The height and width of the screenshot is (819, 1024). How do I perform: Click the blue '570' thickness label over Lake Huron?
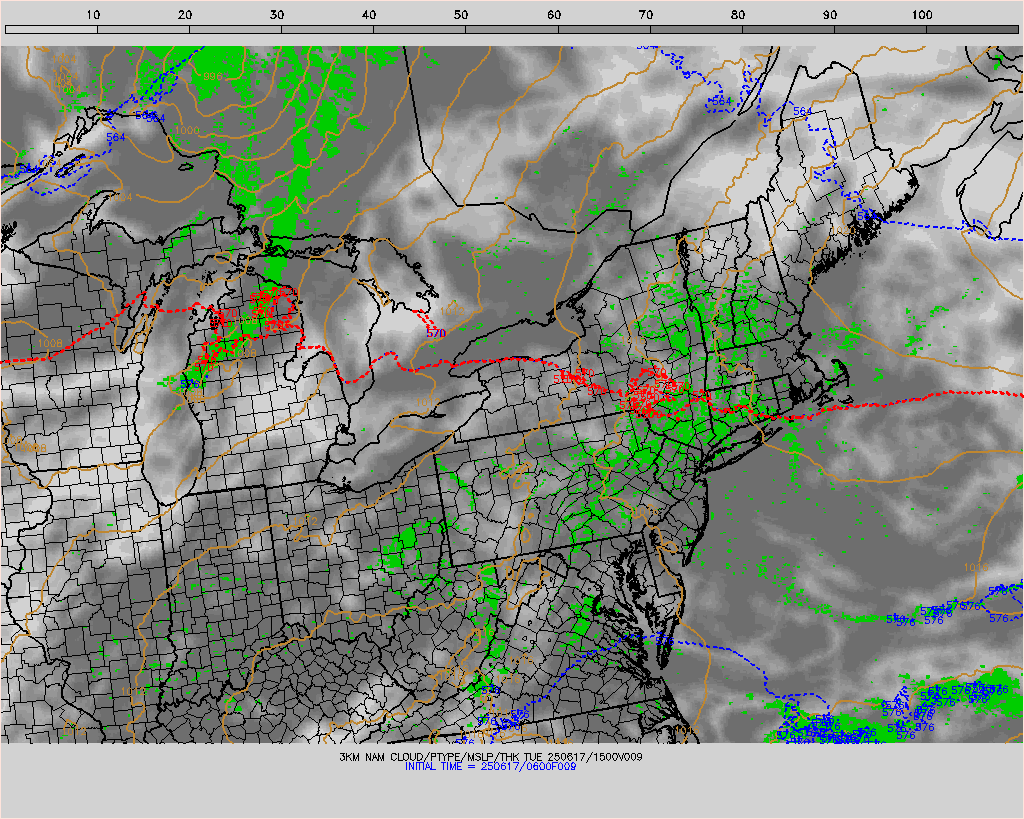pos(436,333)
